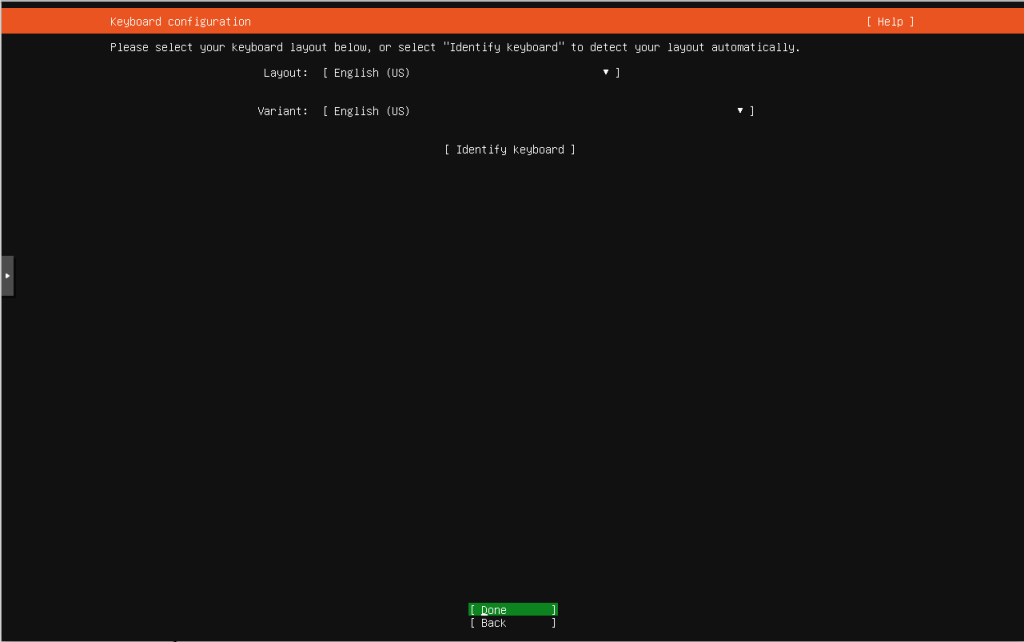Image resolution: width=1024 pixels, height=642 pixels.
Task: Open the Layout dropdown arrow
Action: tap(606, 72)
